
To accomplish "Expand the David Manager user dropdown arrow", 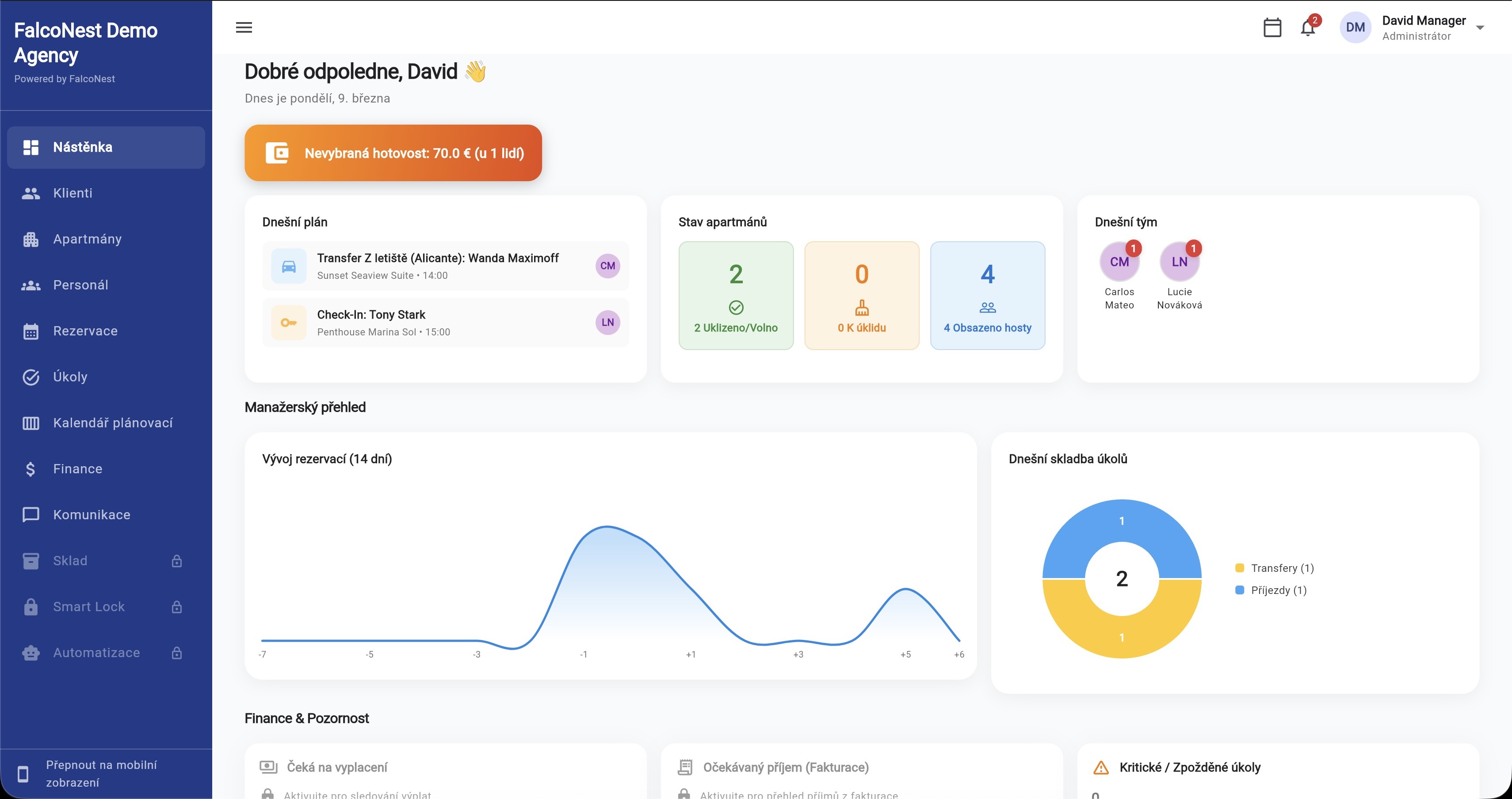I will (x=1480, y=27).
